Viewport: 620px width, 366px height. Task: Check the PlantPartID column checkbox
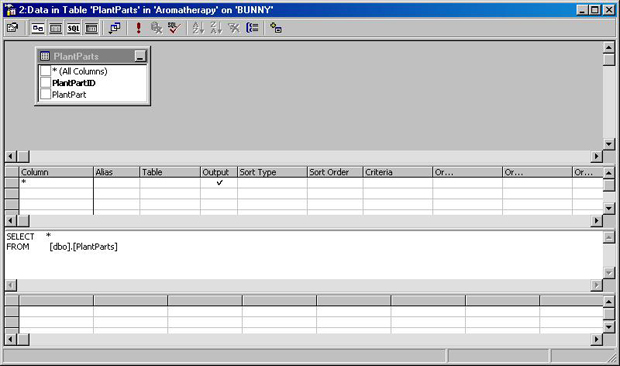tap(45, 83)
